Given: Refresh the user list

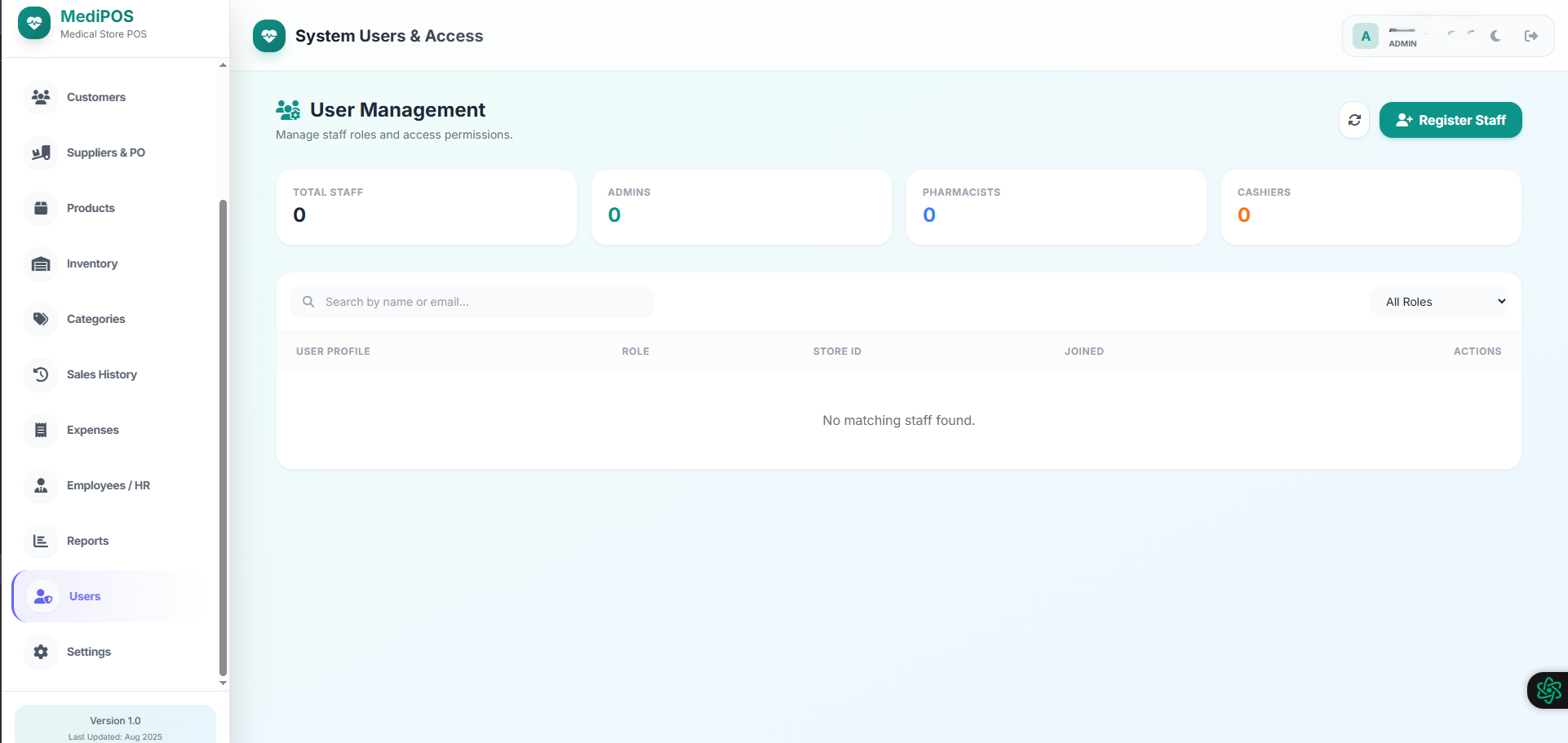Looking at the screenshot, I should (x=1354, y=120).
